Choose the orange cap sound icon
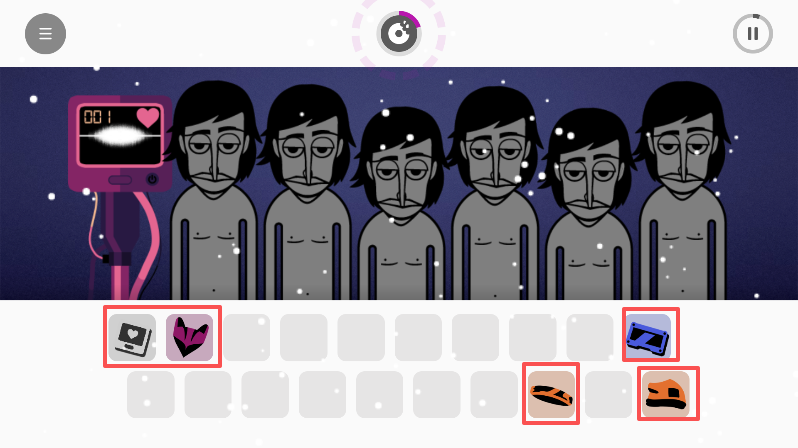The width and height of the screenshot is (798, 448). click(666, 395)
